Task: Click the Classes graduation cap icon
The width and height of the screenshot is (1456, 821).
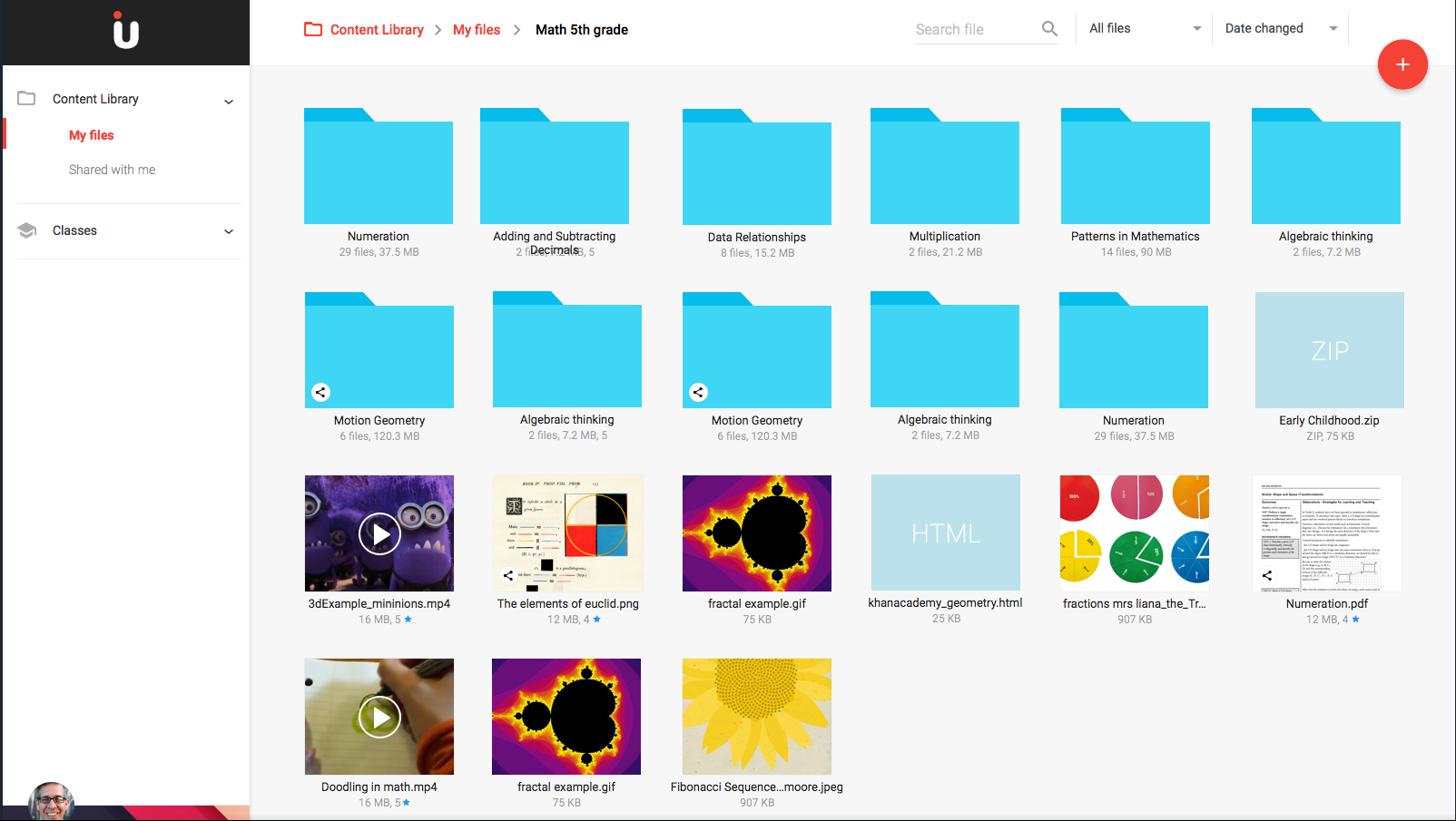Action: [27, 230]
